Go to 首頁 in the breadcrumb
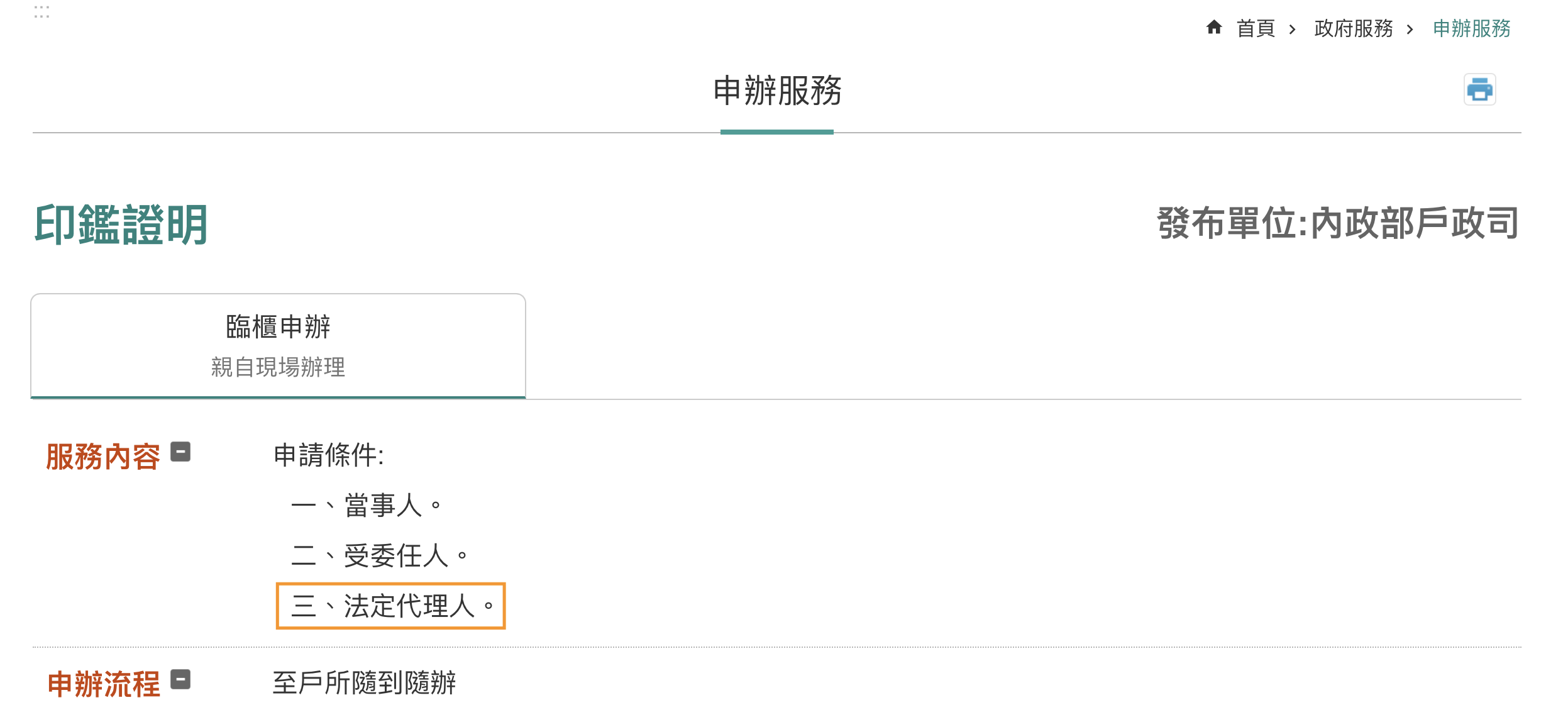1568x722 pixels. point(1256,28)
